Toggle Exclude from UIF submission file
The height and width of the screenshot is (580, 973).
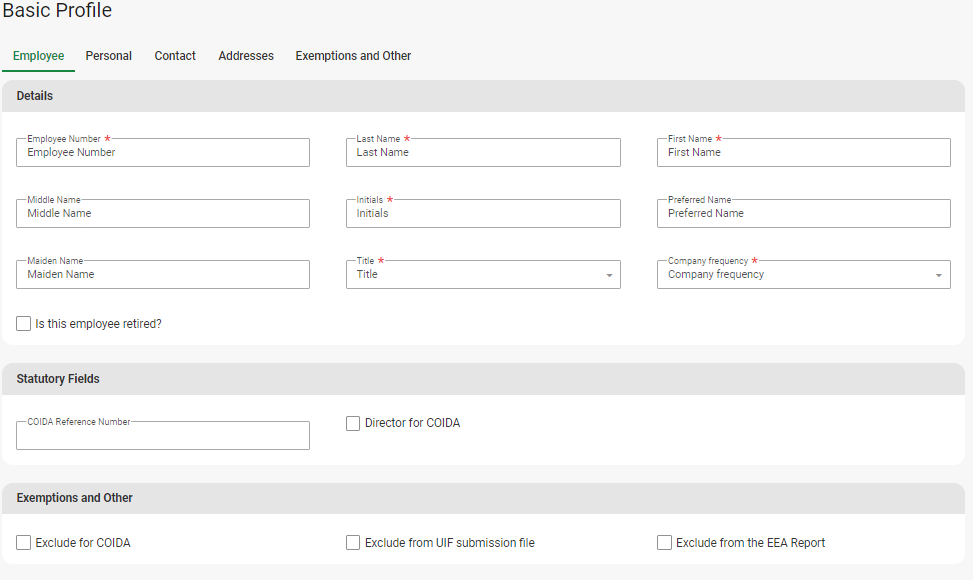coord(353,543)
